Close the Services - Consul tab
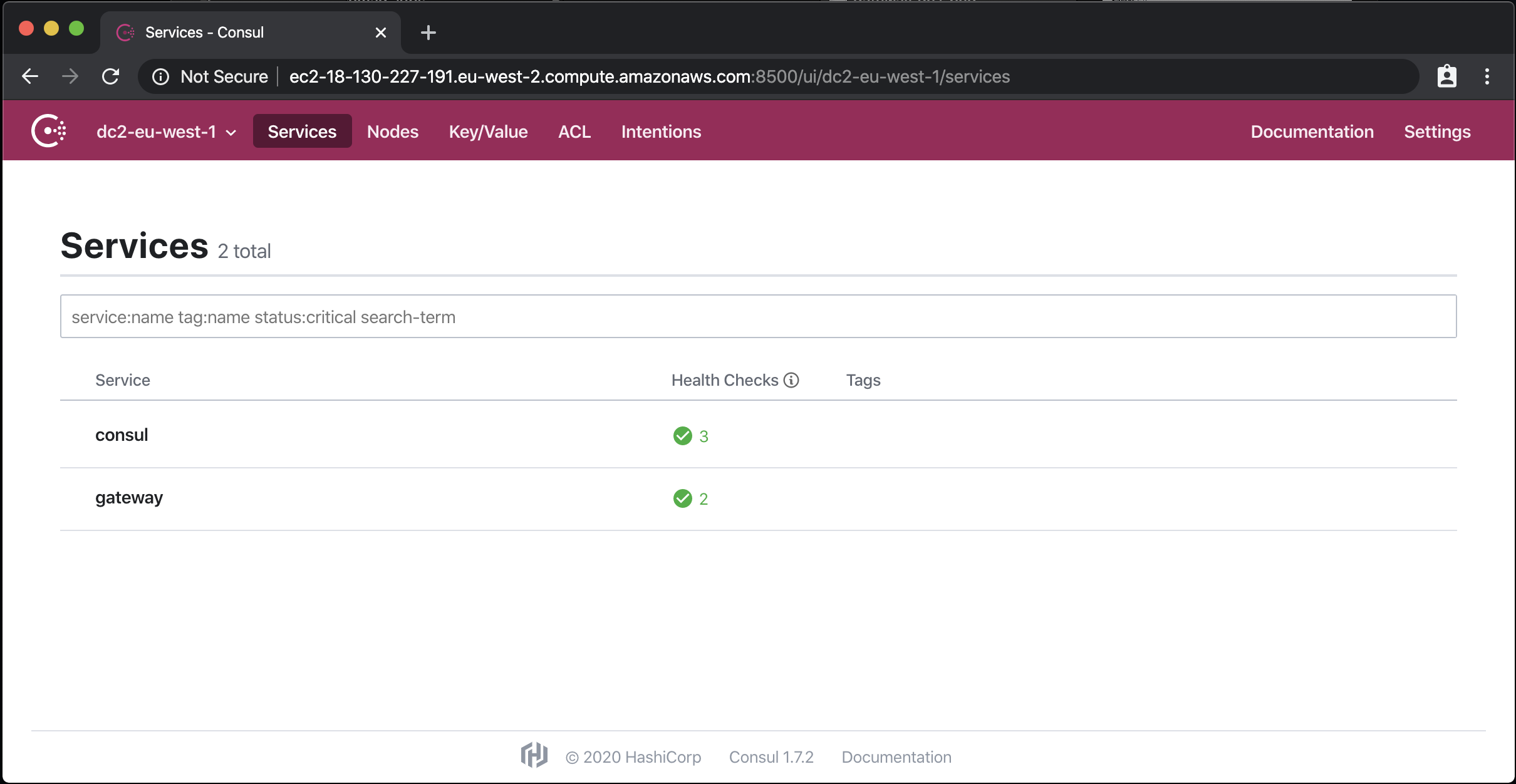1516x784 pixels. (x=380, y=33)
